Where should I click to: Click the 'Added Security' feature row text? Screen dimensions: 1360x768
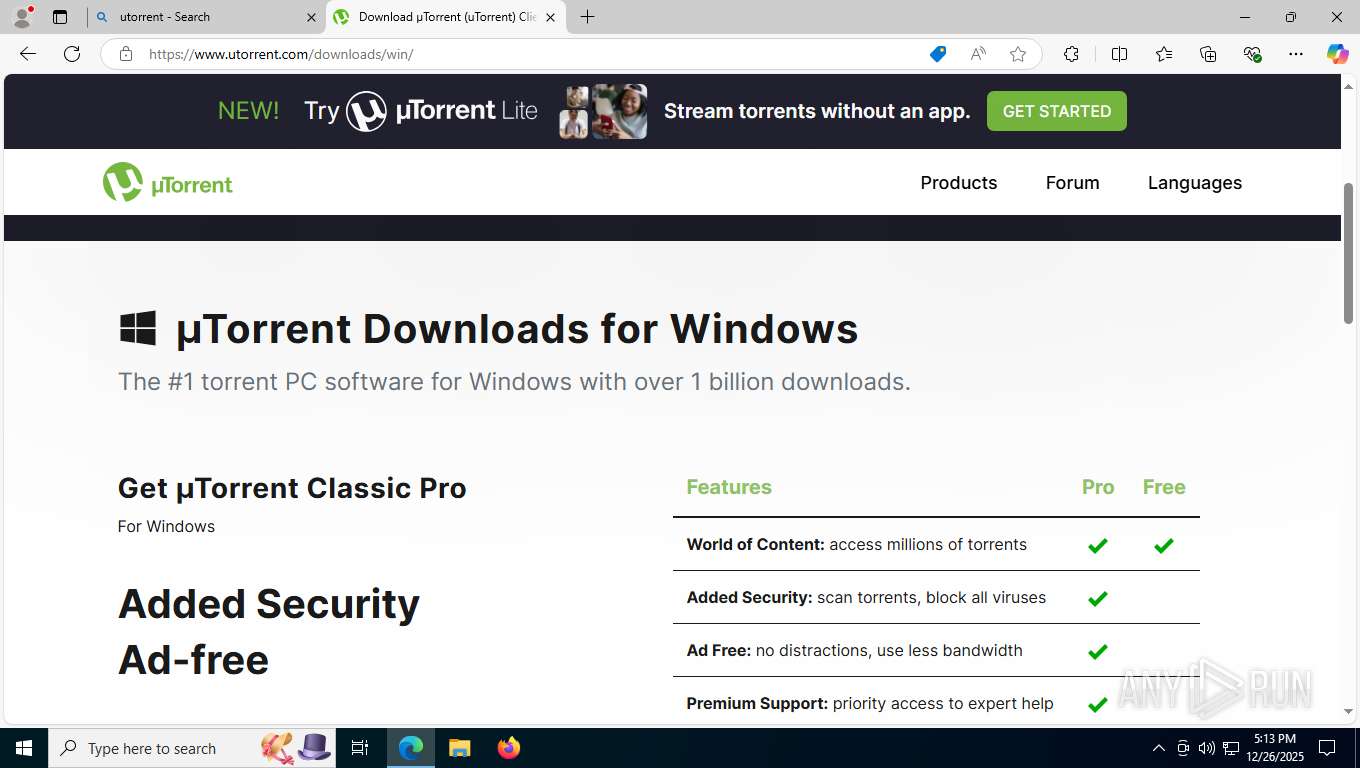tap(866, 598)
